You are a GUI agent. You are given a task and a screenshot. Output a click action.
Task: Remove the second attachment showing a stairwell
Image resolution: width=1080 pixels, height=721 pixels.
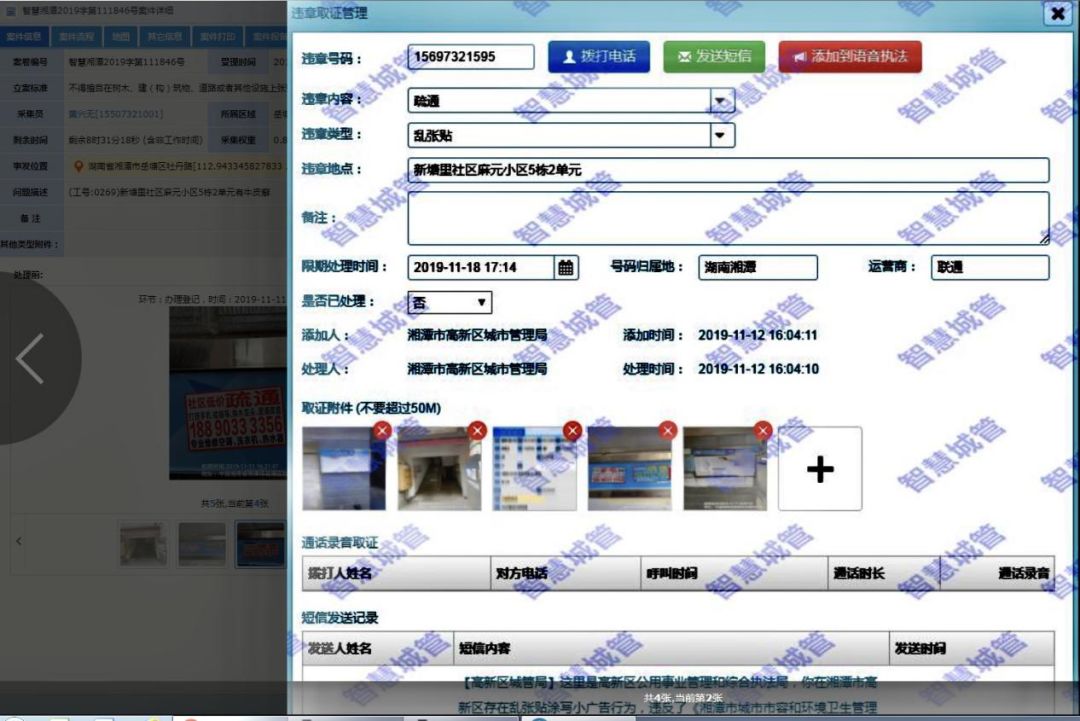[477, 431]
